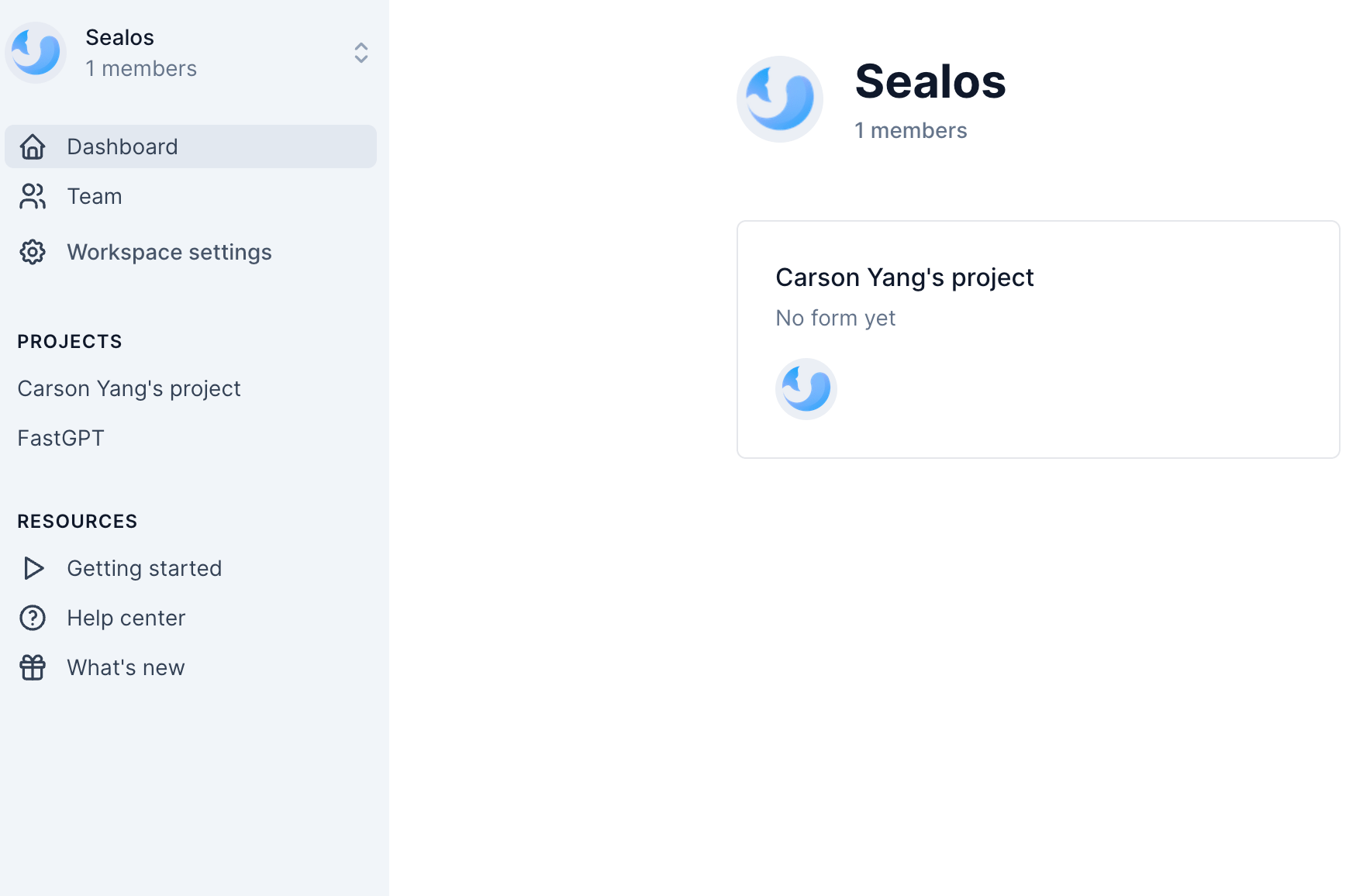Go to the Team page
The height and width of the screenshot is (896, 1363).
point(95,196)
